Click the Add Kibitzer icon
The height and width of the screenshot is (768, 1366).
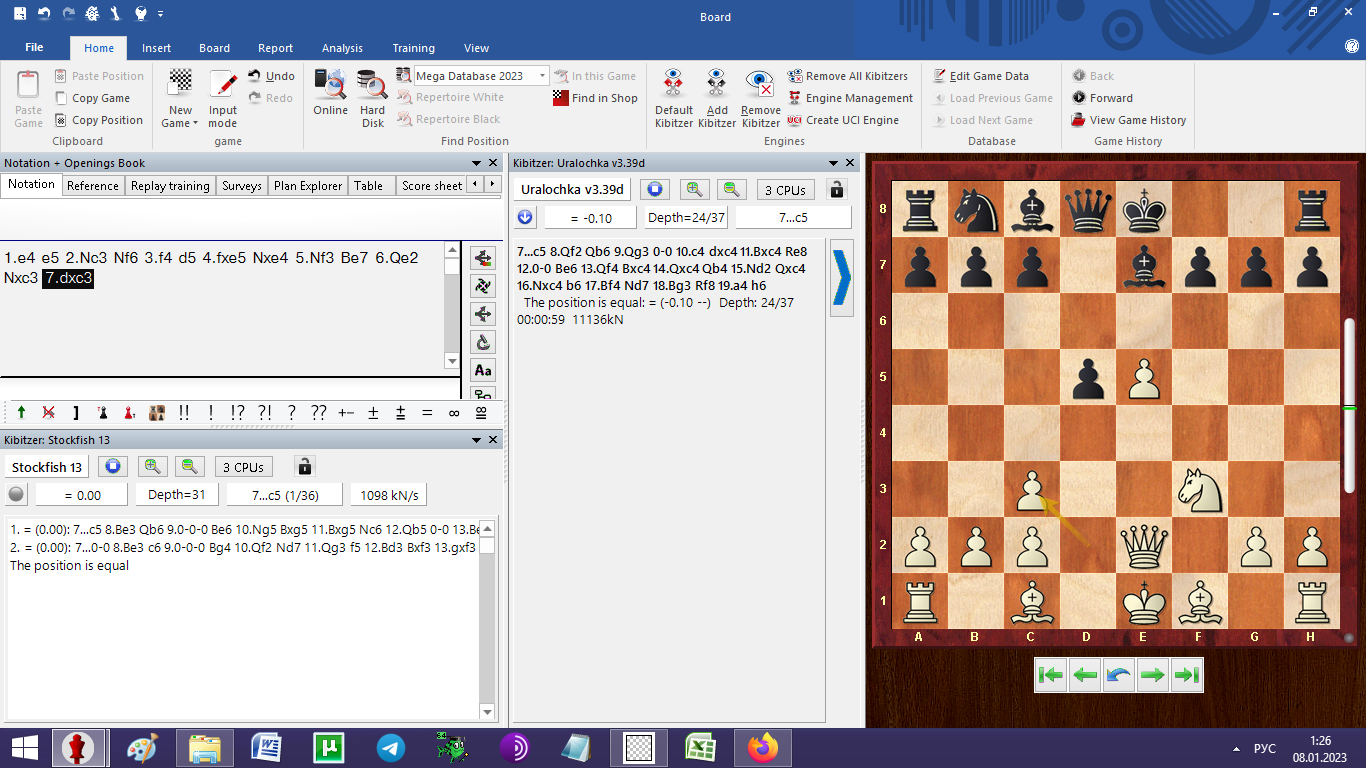click(x=716, y=84)
